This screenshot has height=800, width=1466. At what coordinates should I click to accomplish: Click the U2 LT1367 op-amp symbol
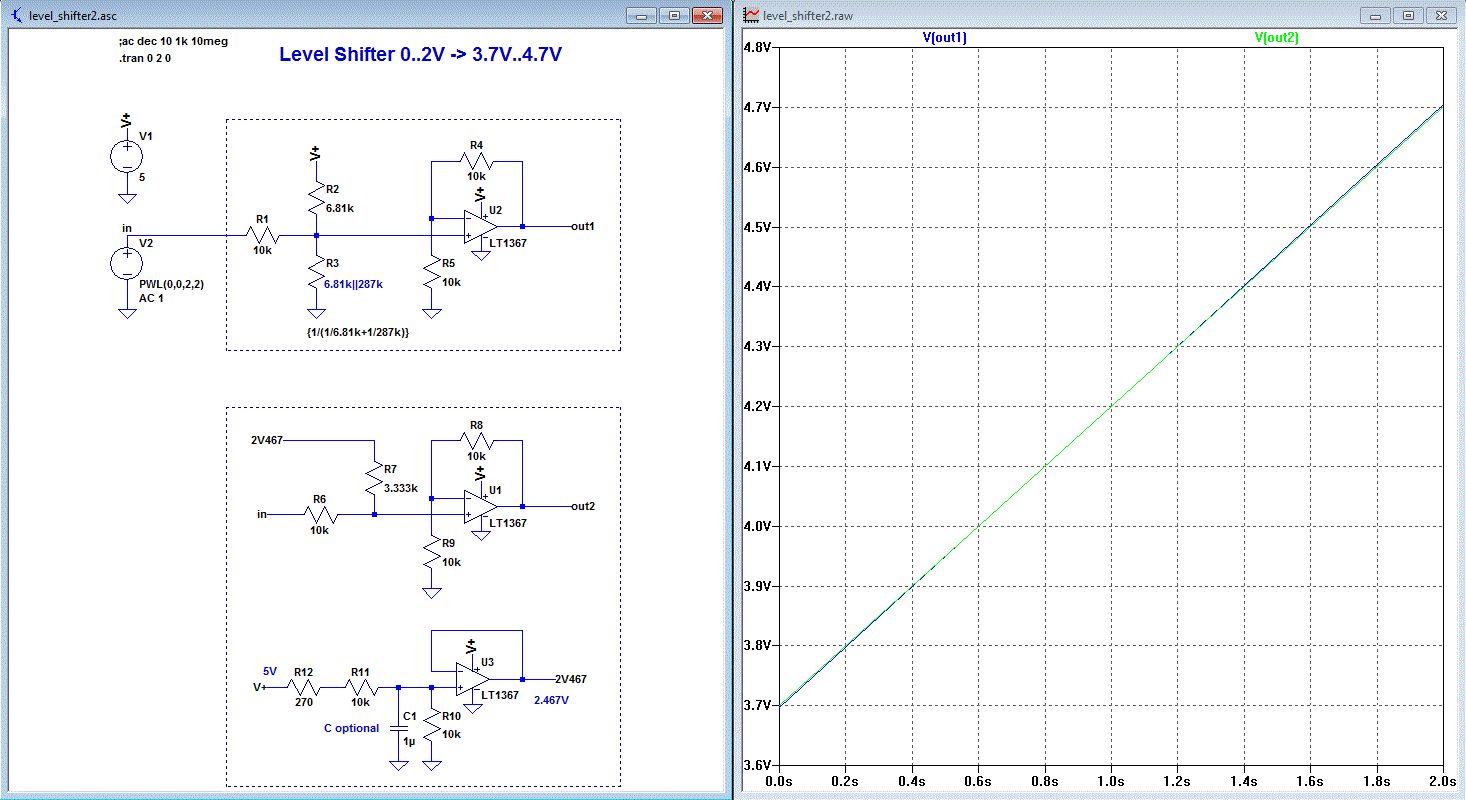pyautogui.click(x=479, y=227)
